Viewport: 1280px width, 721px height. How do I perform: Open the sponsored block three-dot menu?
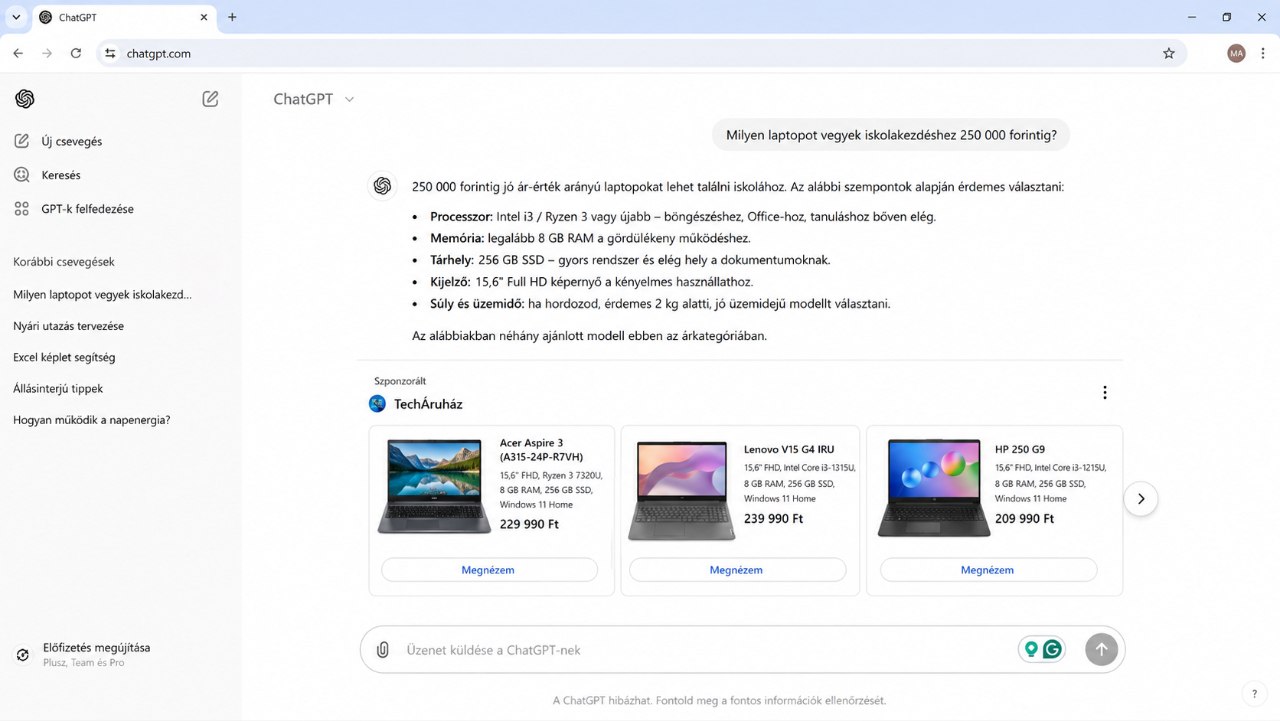pyautogui.click(x=1105, y=392)
